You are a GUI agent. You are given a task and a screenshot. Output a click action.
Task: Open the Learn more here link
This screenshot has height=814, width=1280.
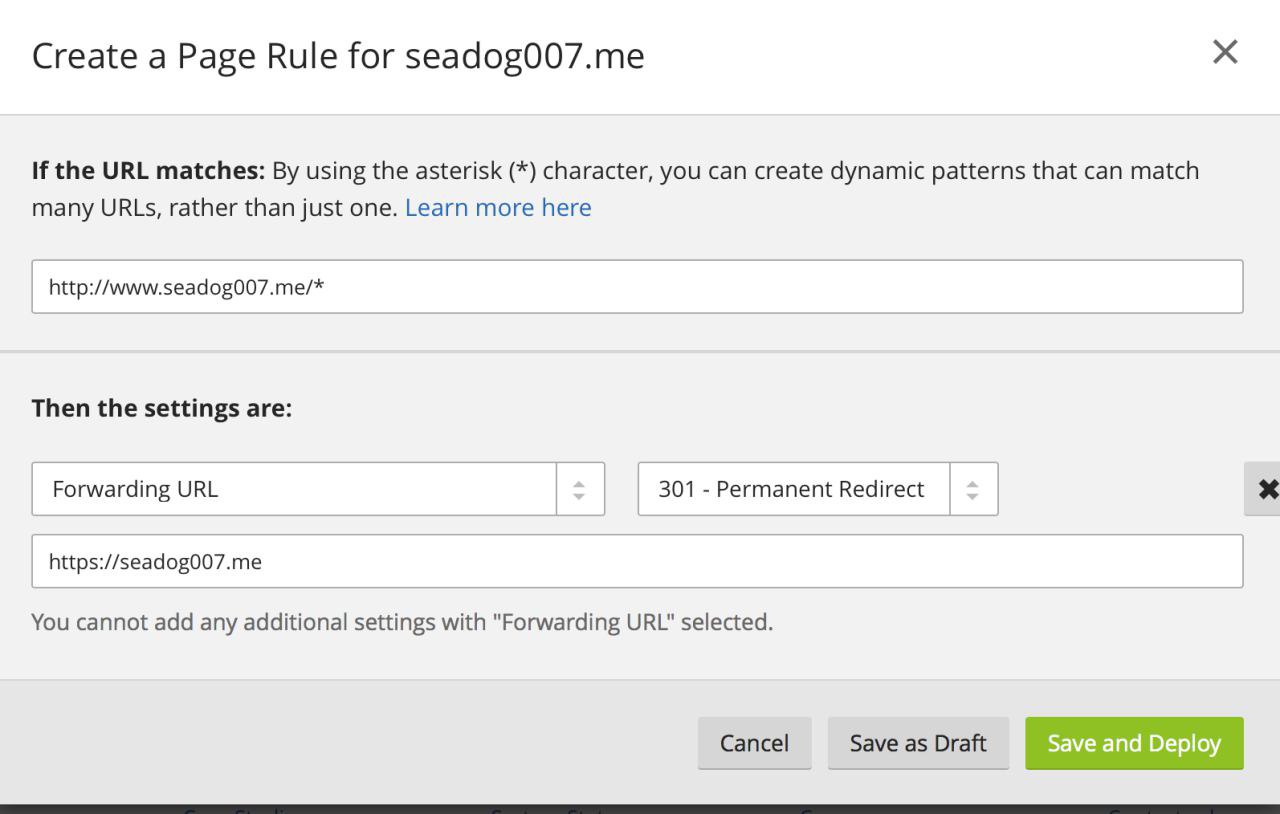pyautogui.click(x=498, y=208)
